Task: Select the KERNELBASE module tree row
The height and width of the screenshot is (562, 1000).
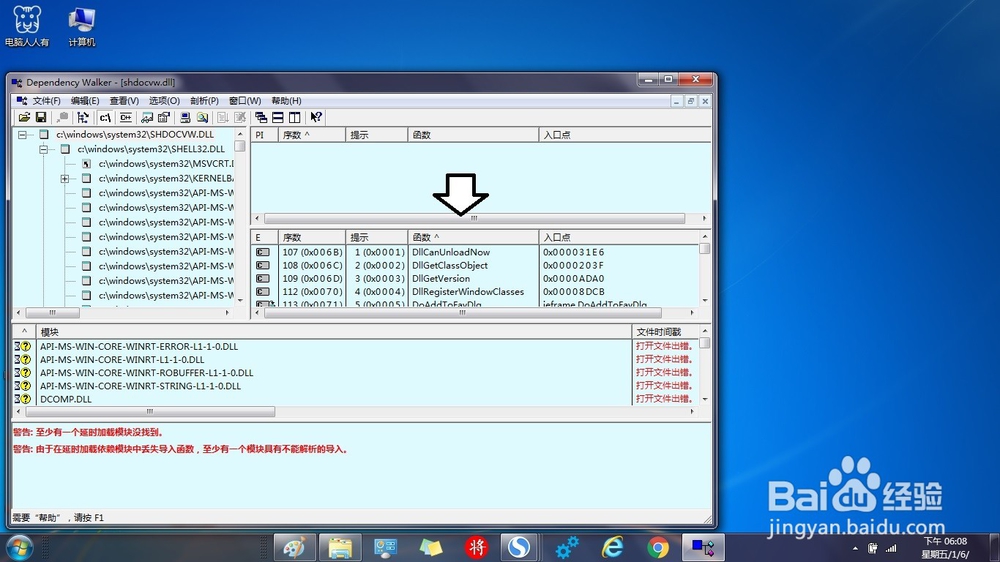Action: [x=166, y=179]
